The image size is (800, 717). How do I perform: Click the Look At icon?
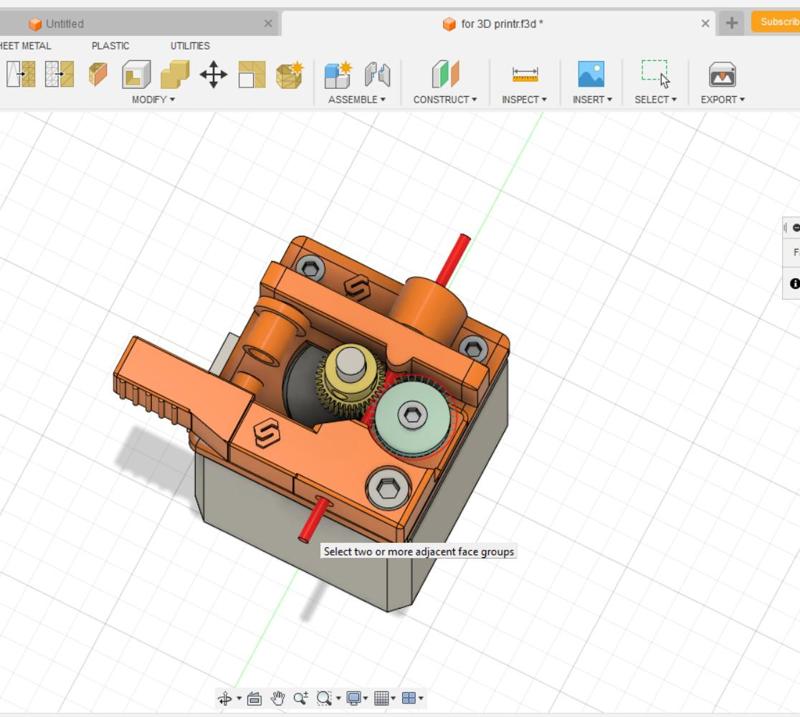click(254, 698)
